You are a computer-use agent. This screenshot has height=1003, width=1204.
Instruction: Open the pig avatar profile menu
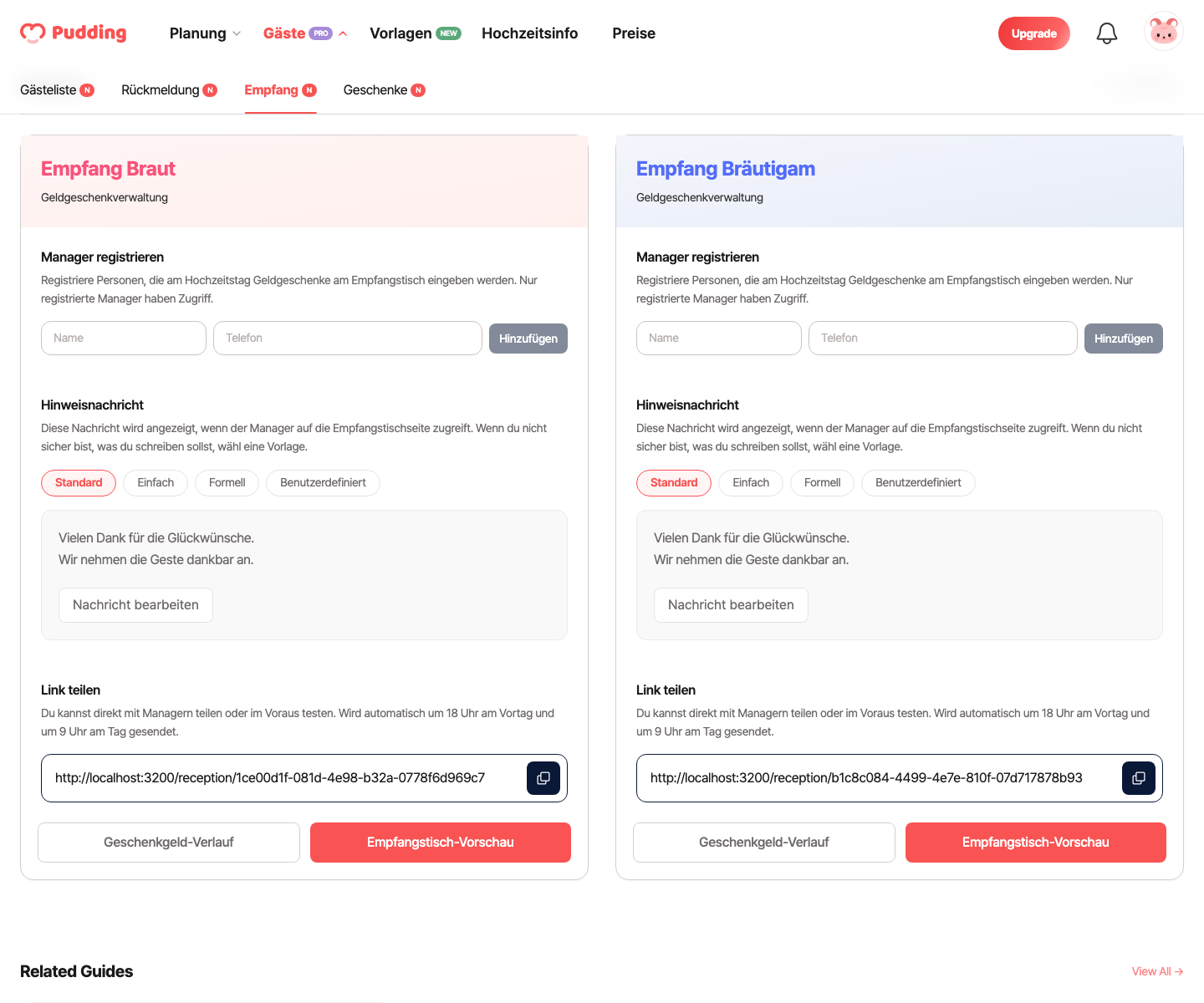[1164, 32]
